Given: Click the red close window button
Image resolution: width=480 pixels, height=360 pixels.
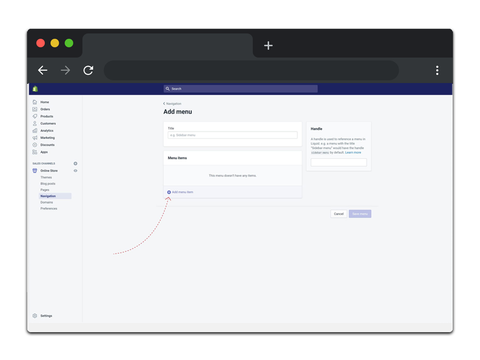Looking at the screenshot, I should click(x=40, y=43).
